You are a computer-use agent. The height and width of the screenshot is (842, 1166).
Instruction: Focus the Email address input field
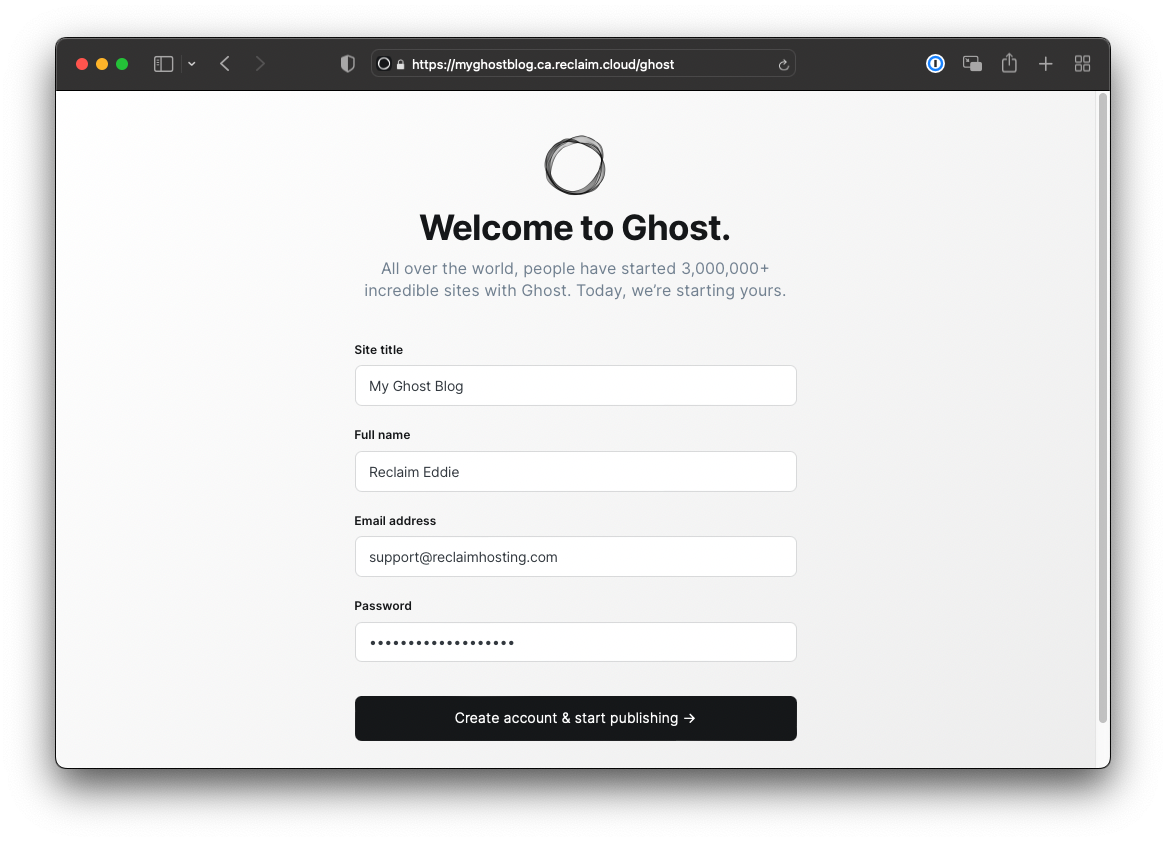(576, 556)
